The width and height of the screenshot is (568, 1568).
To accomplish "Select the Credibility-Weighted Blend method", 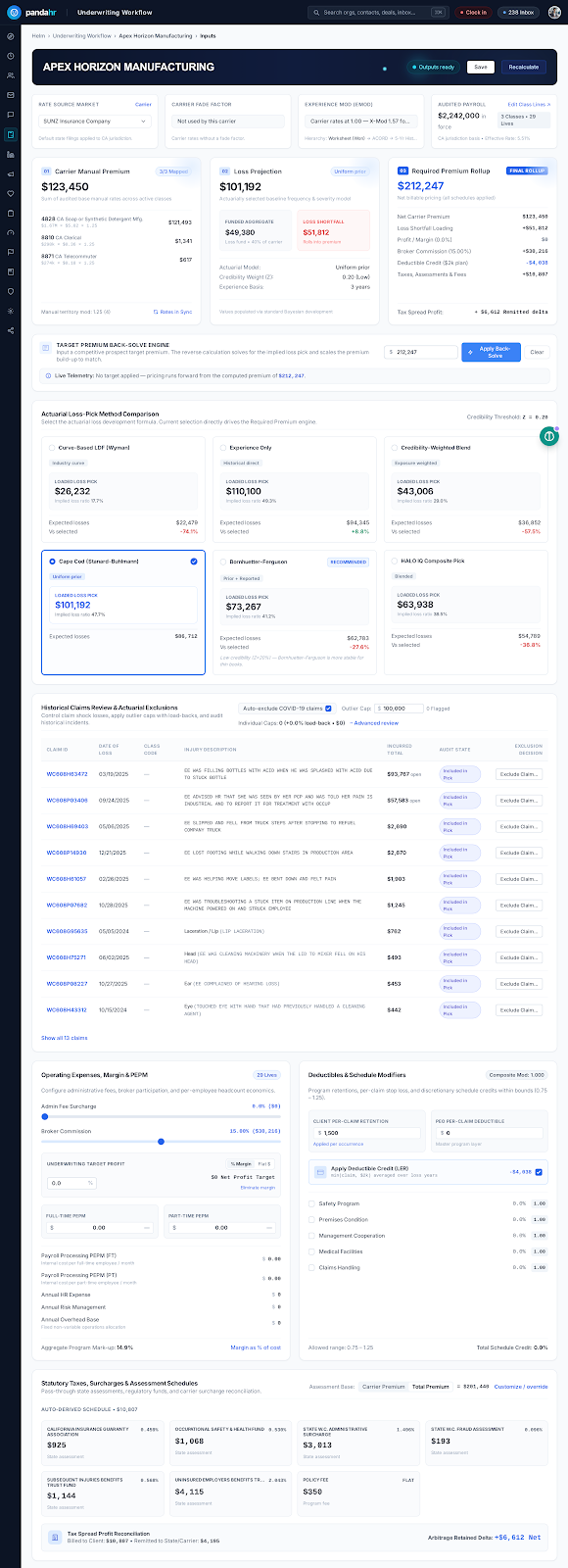I will [x=394, y=448].
